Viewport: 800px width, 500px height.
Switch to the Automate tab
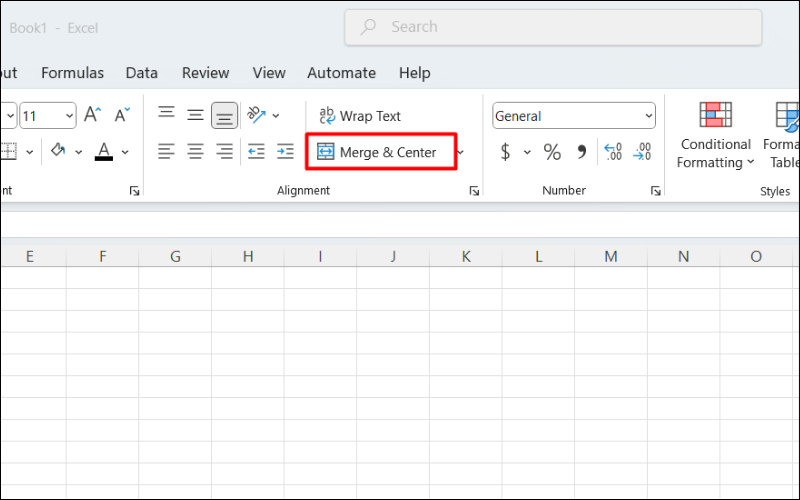click(341, 73)
